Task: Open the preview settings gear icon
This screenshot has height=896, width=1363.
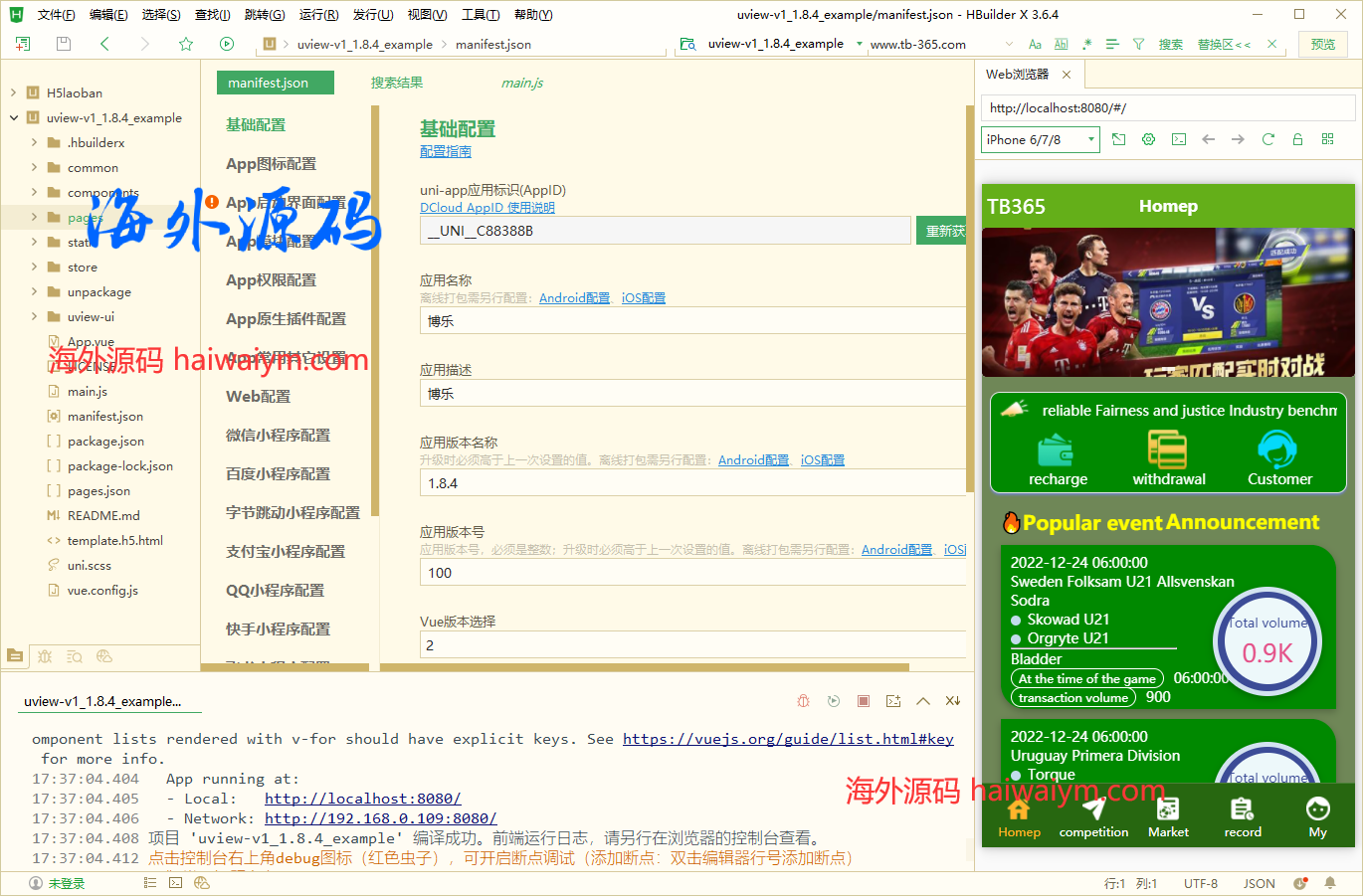Action: click(x=1148, y=139)
